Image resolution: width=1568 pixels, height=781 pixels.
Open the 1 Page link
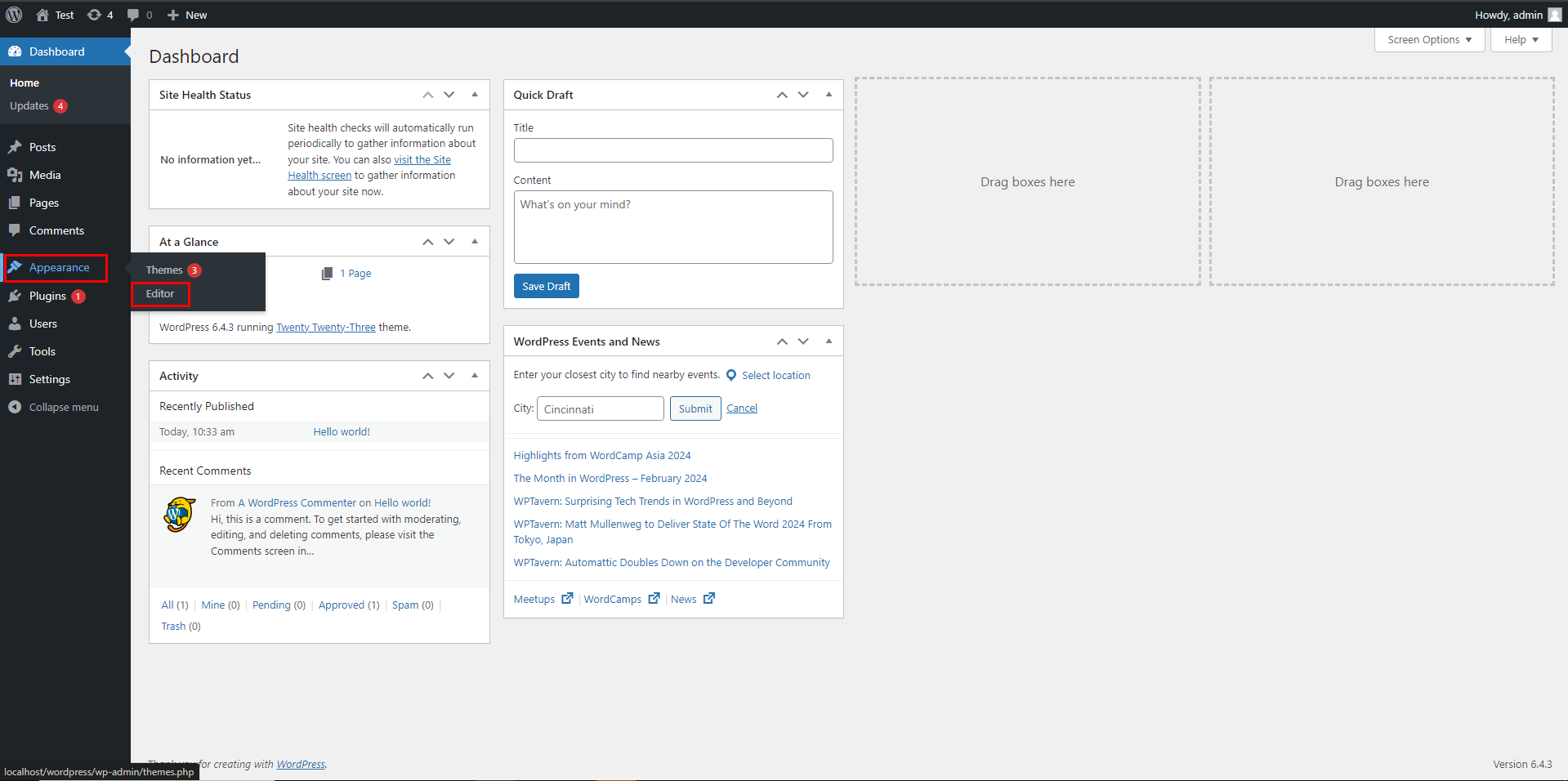(x=355, y=274)
